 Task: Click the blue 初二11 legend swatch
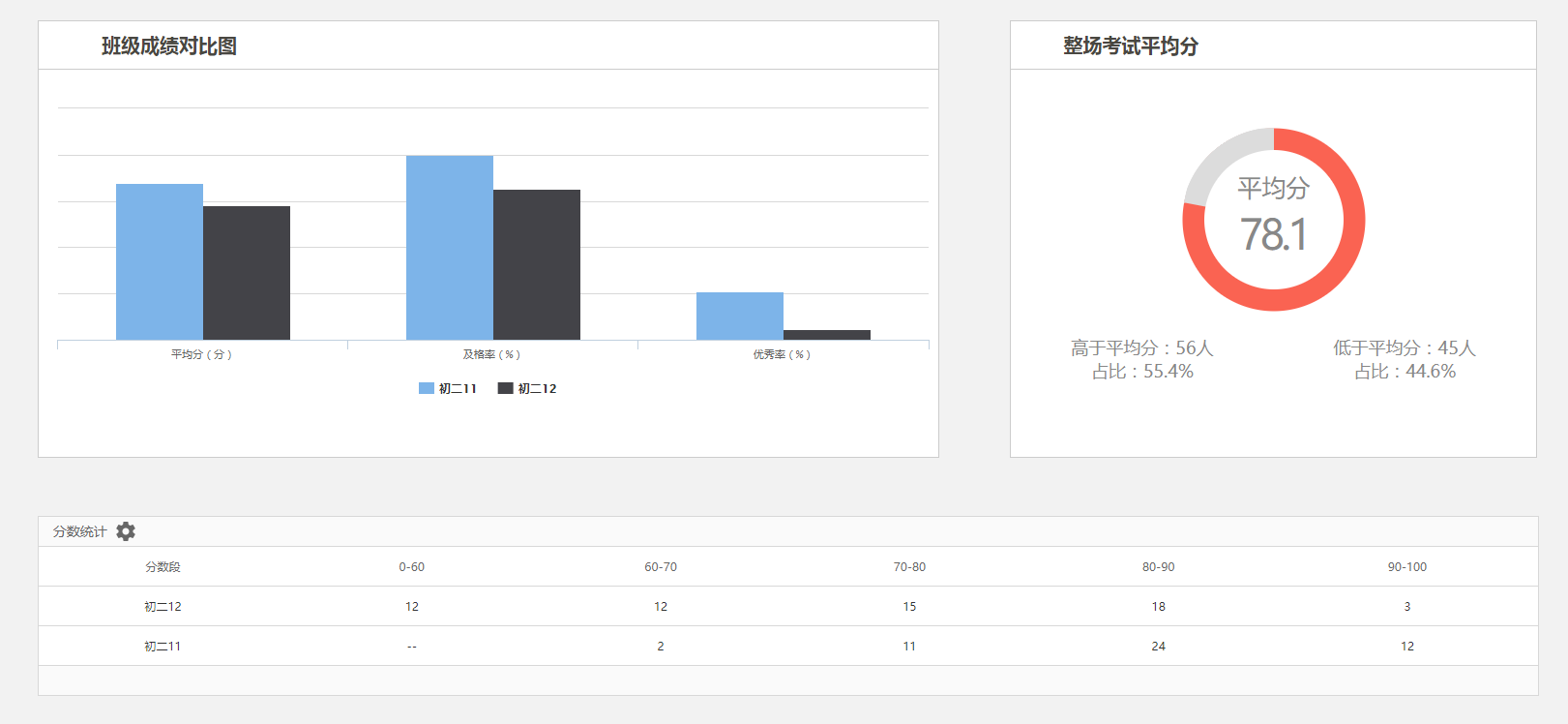click(427, 388)
